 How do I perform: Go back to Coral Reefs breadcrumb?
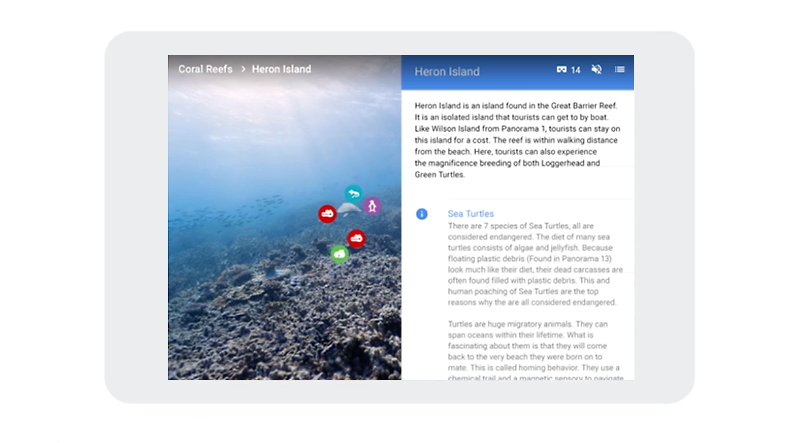[205, 69]
